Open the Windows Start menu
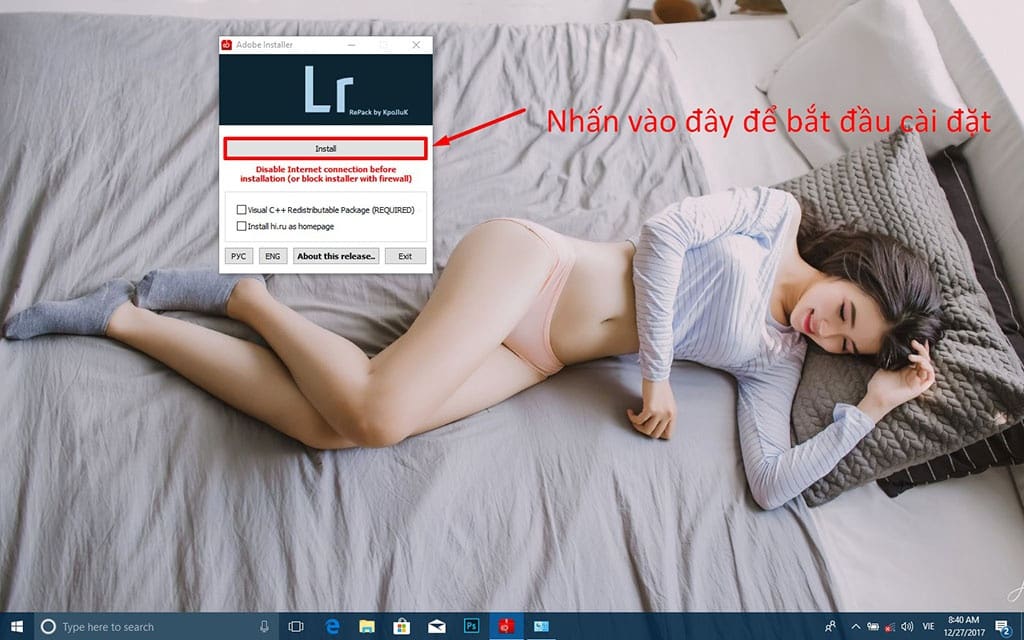The image size is (1024, 640). click(x=17, y=626)
